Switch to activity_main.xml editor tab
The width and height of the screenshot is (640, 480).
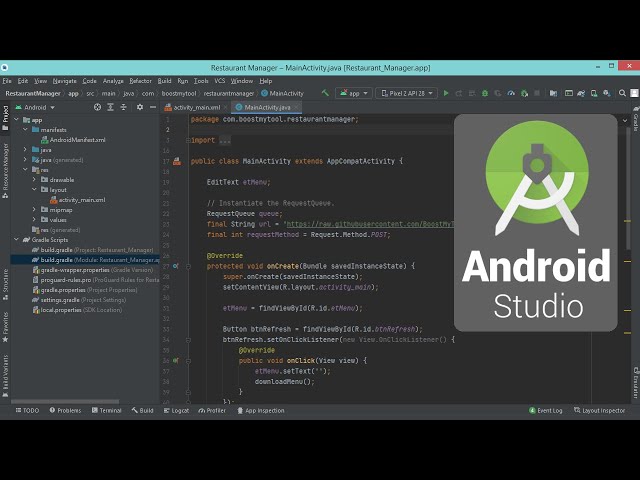click(197, 107)
